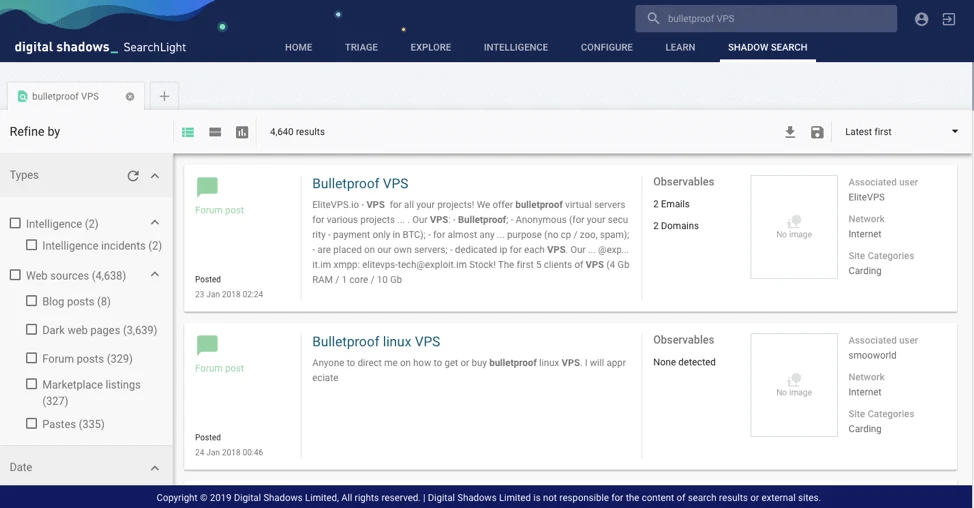The height and width of the screenshot is (508, 974).
Task: Collapse the Web sources group
Action: [155, 274]
